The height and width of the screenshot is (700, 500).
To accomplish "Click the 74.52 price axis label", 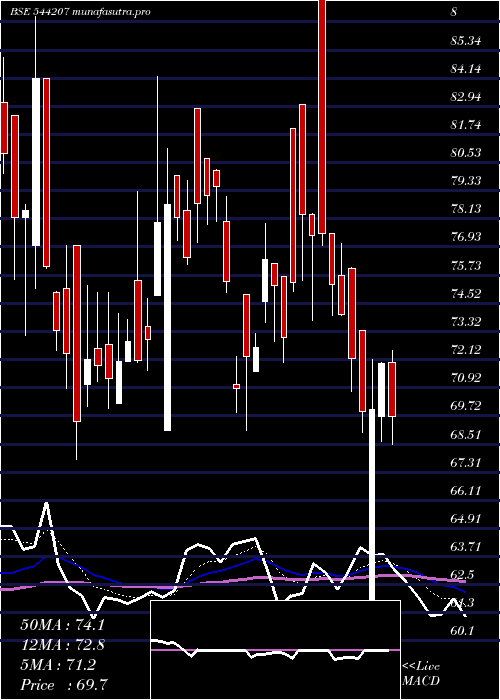I will [x=466, y=293].
